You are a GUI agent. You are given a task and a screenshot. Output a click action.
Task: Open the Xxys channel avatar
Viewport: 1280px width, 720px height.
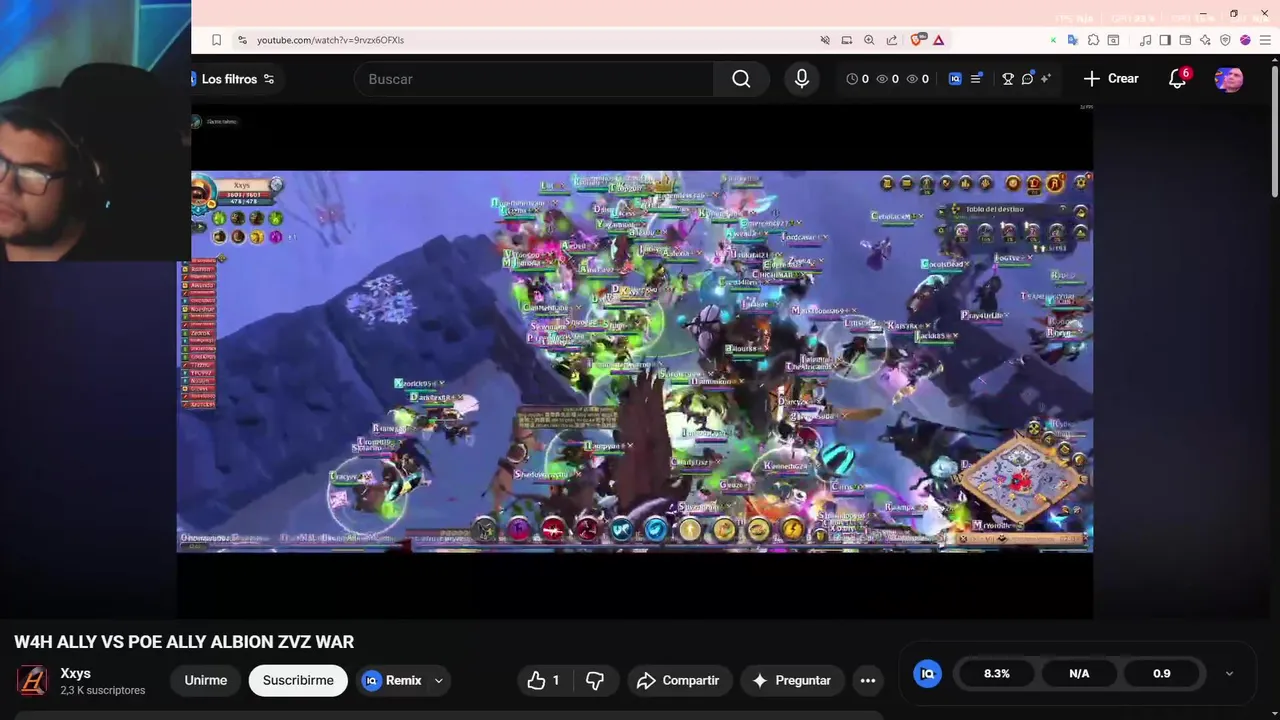tap(32, 681)
